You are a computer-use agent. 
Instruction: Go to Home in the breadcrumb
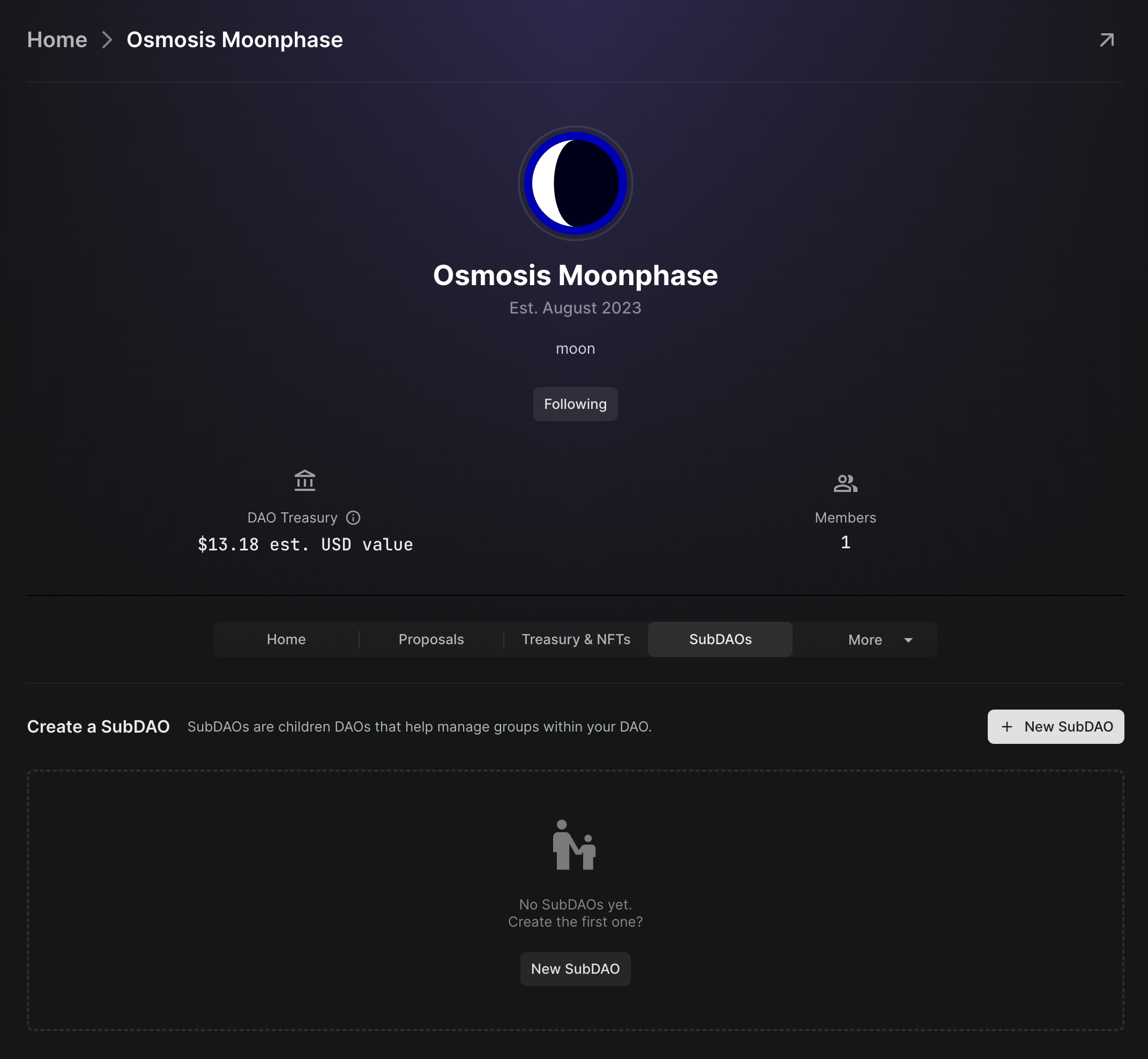57,40
